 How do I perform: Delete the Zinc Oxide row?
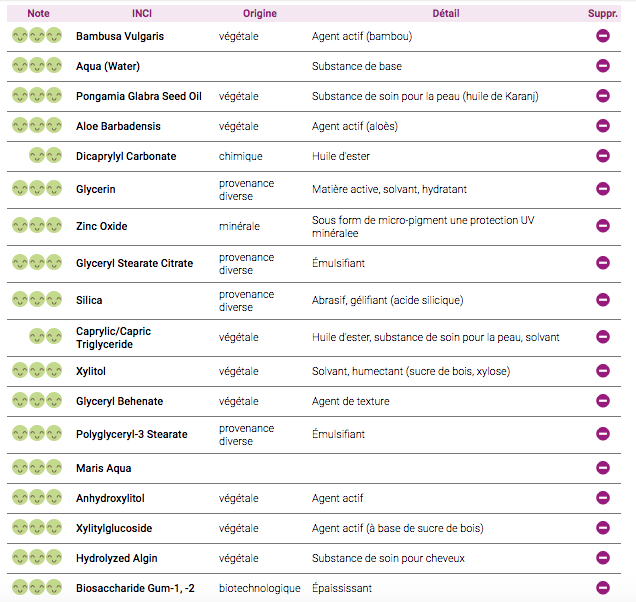(x=603, y=226)
